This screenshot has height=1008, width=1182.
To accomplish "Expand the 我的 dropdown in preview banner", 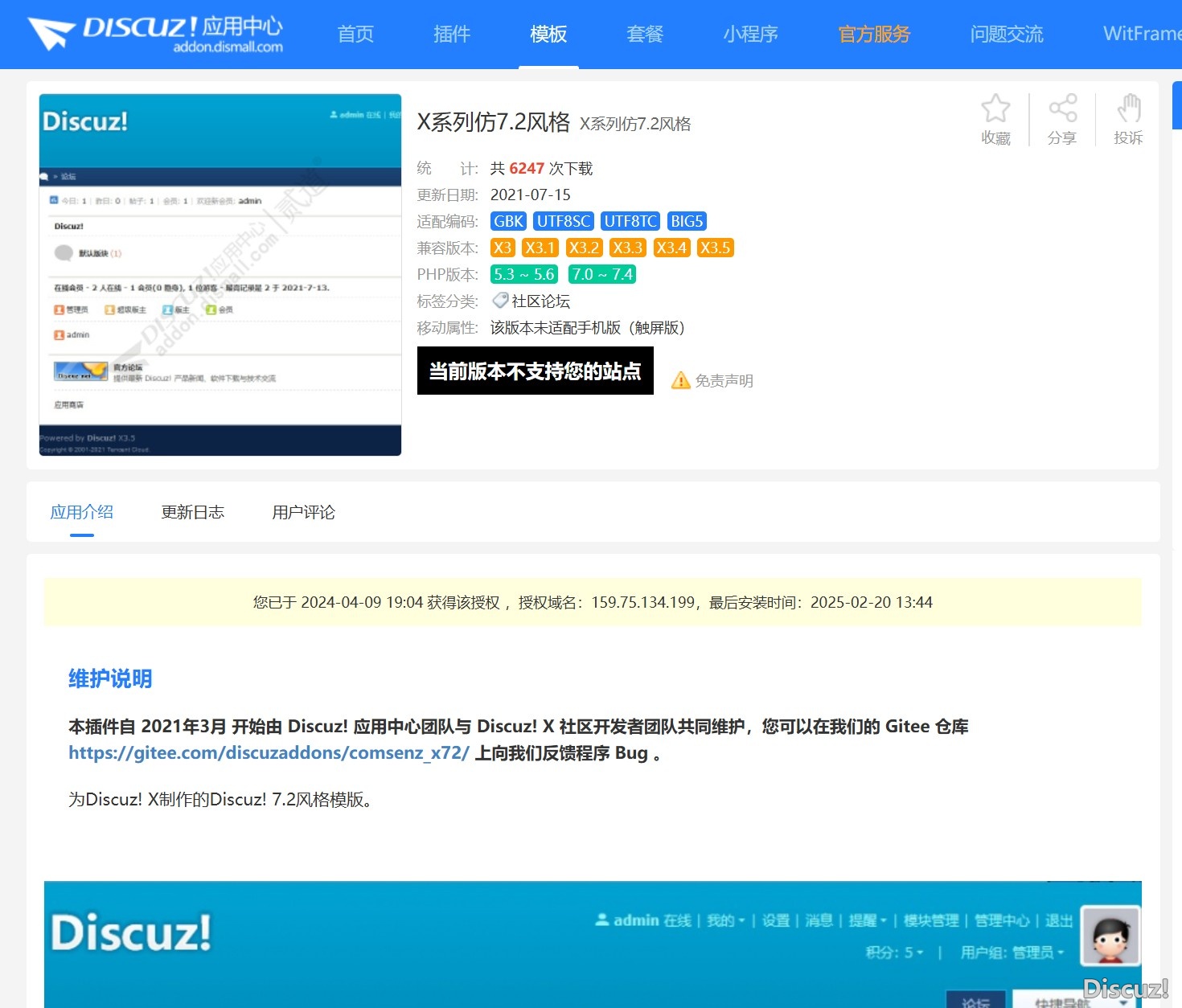I will pyautogui.click(x=724, y=920).
